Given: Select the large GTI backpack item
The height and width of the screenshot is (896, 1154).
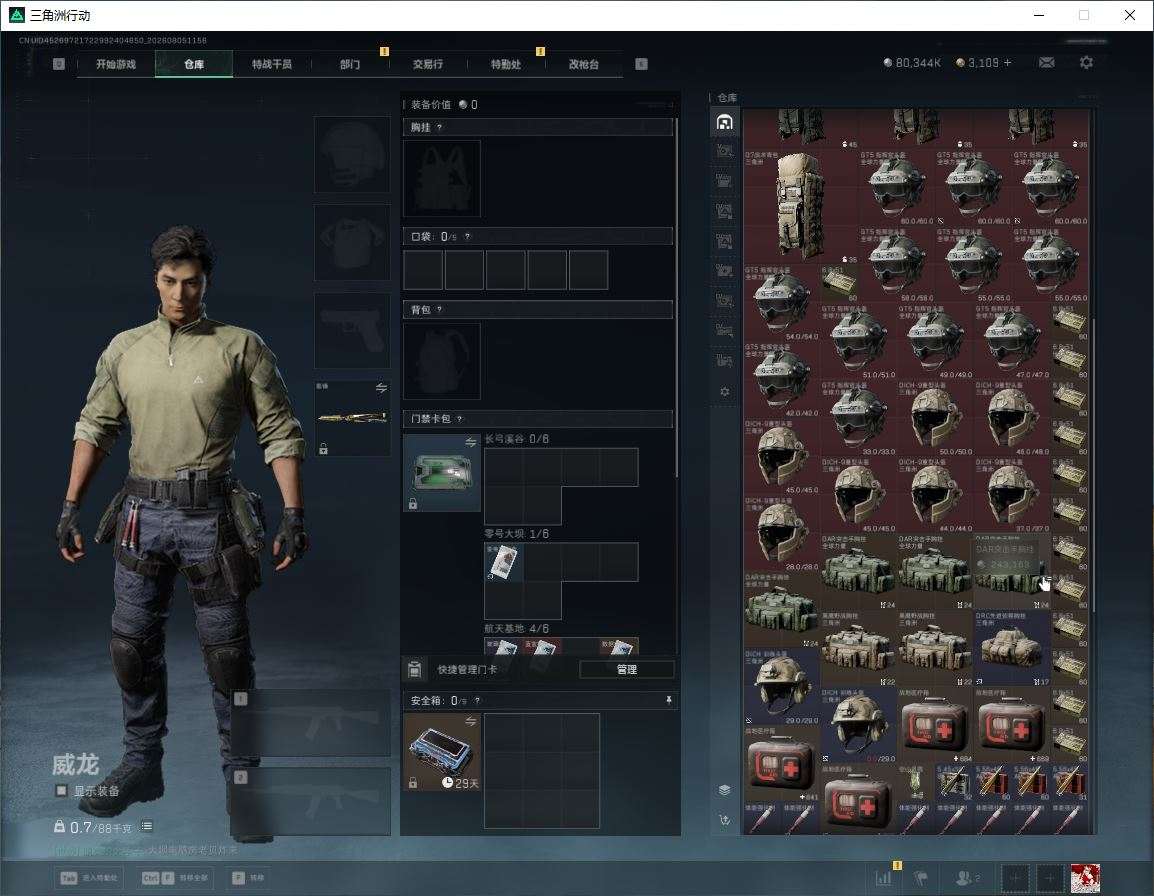Looking at the screenshot, I should [801, 206].
